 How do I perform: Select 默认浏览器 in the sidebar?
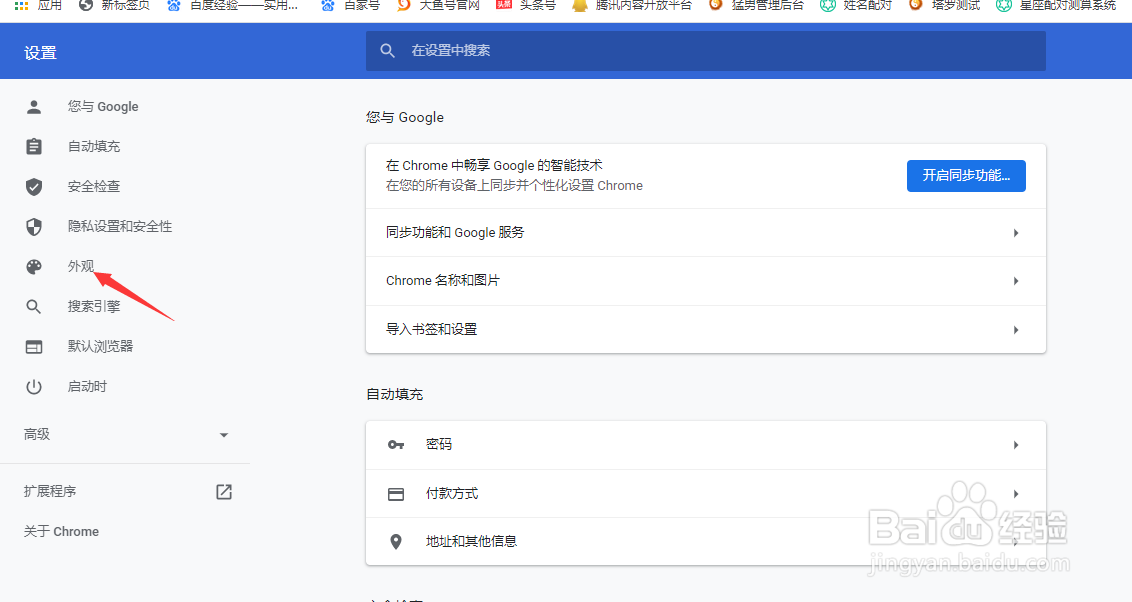click(100, 346)
